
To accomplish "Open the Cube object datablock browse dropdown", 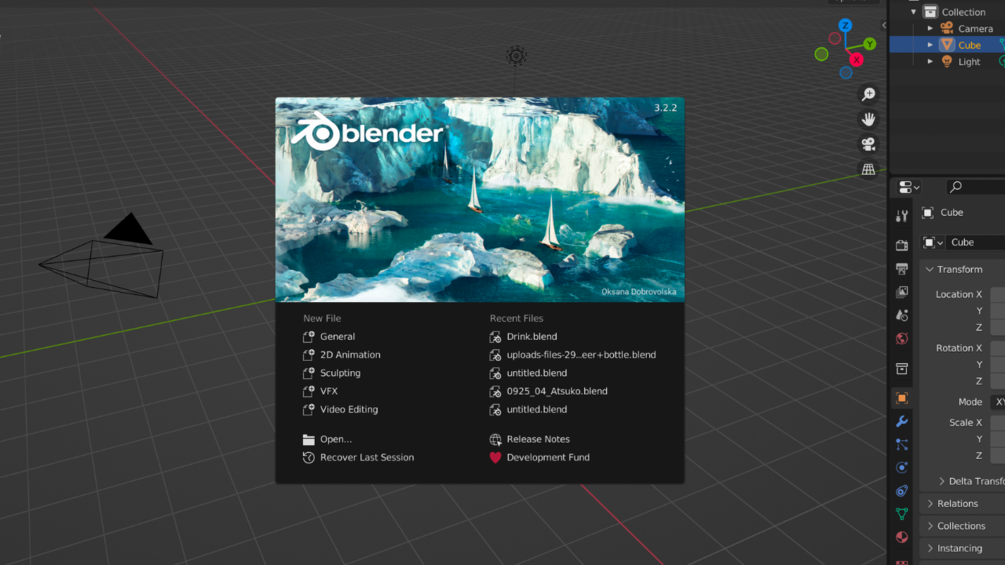I will (933, 242).
